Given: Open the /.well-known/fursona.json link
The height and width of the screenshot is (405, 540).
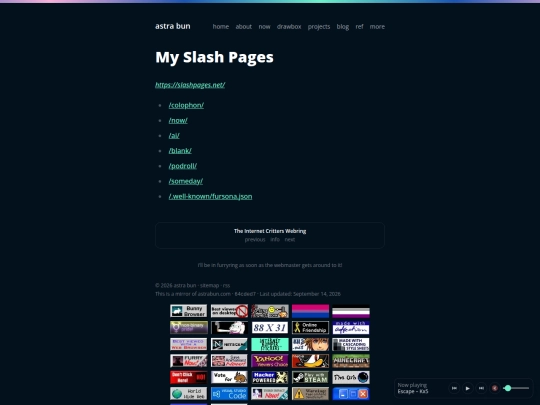Looking at the screenshot, I should (210, 196).
